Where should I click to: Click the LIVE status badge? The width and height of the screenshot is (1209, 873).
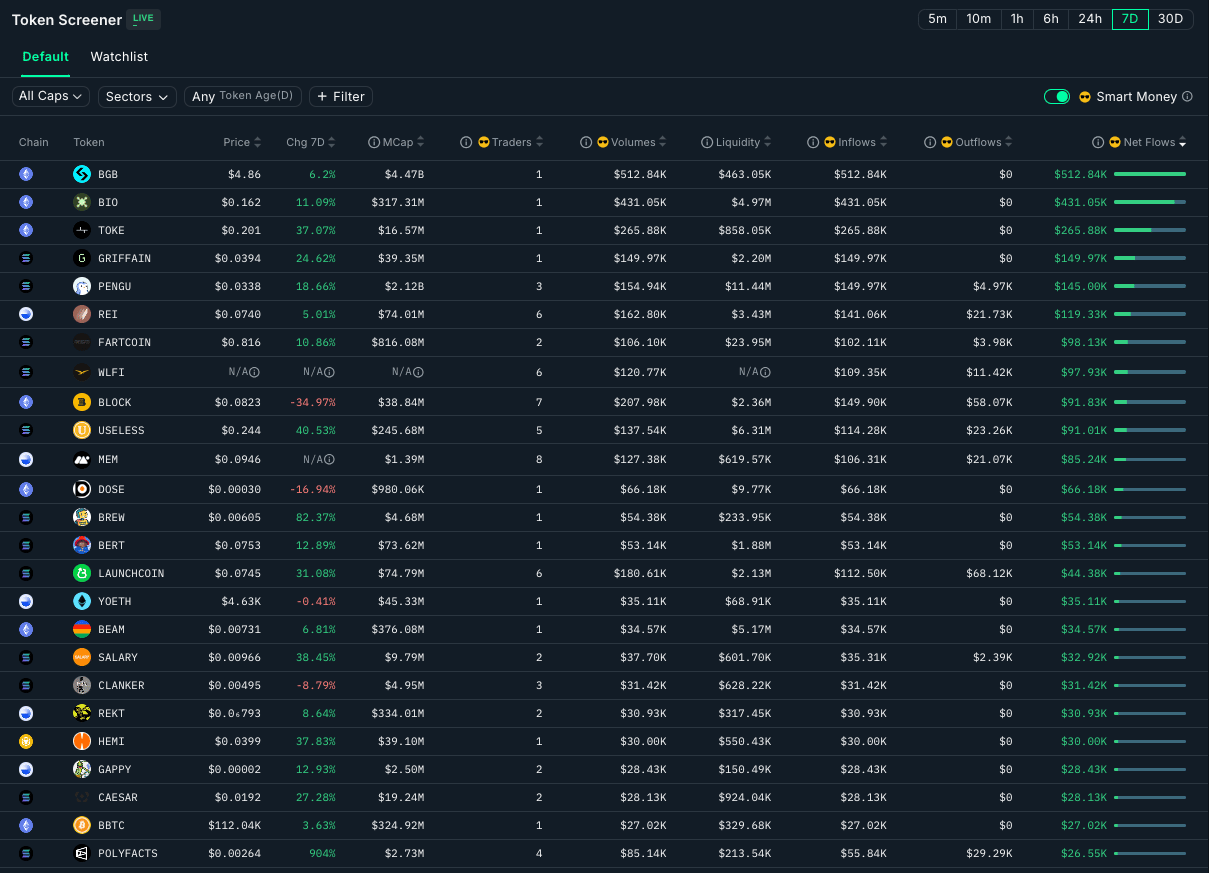pyautogui.click(x=144, y=19)
